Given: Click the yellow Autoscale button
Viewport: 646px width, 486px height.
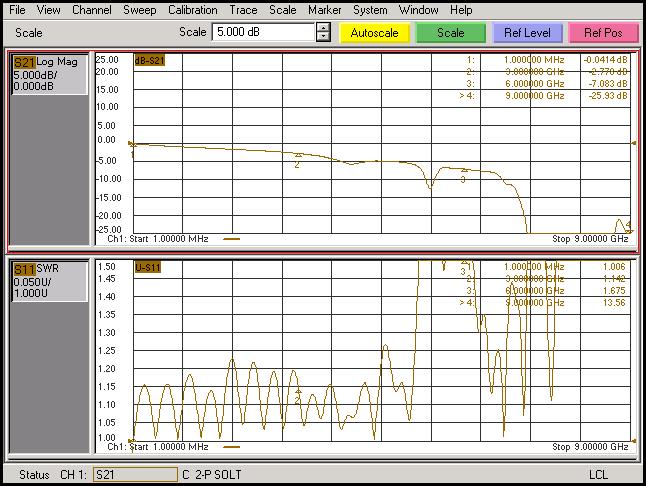Looking at the screenshot, I should (x=374, y=33).
